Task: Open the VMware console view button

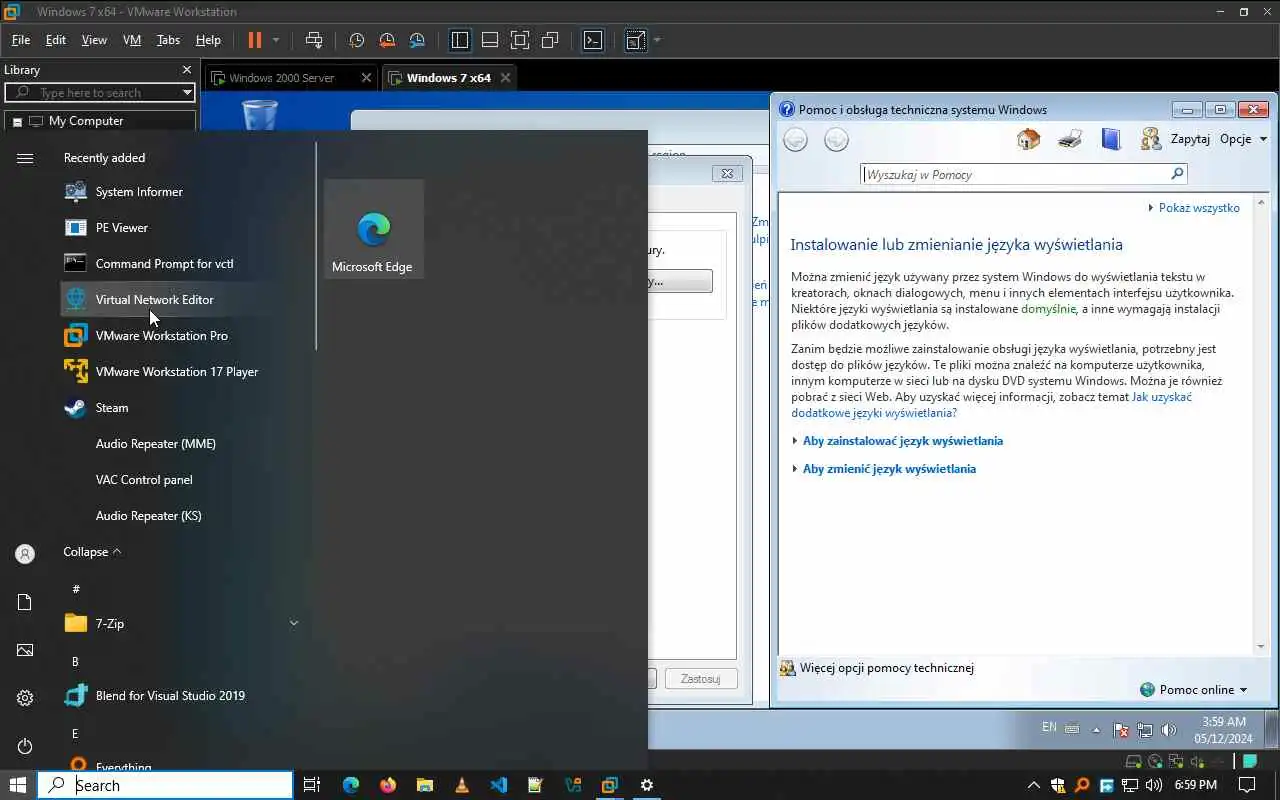Action: [x=593, y=40]
